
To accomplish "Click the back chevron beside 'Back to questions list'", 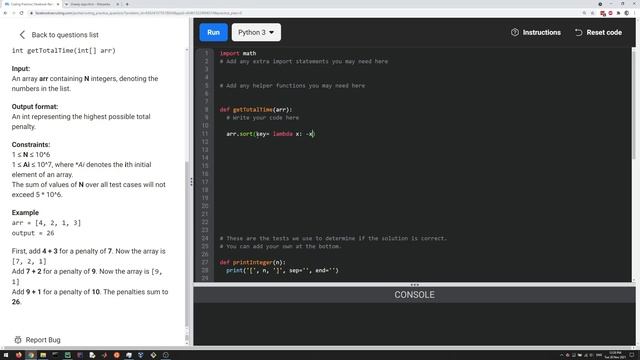I will click(22, 35).
